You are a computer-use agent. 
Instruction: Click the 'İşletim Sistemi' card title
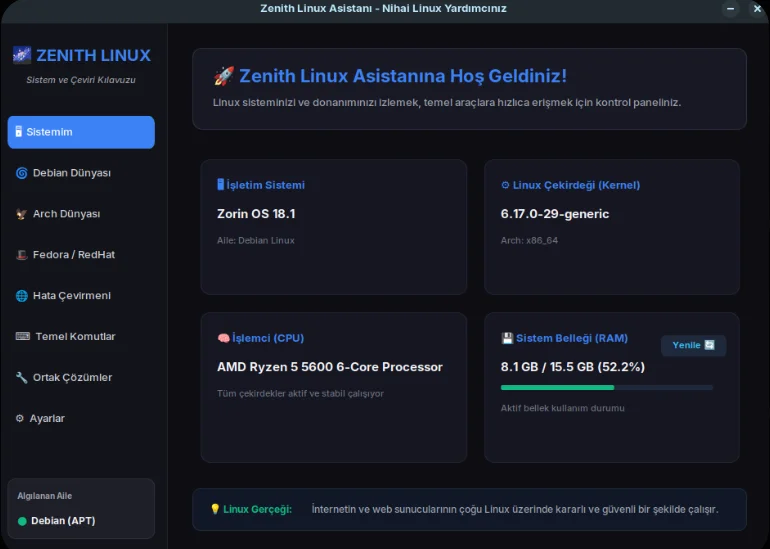[265, 185]
